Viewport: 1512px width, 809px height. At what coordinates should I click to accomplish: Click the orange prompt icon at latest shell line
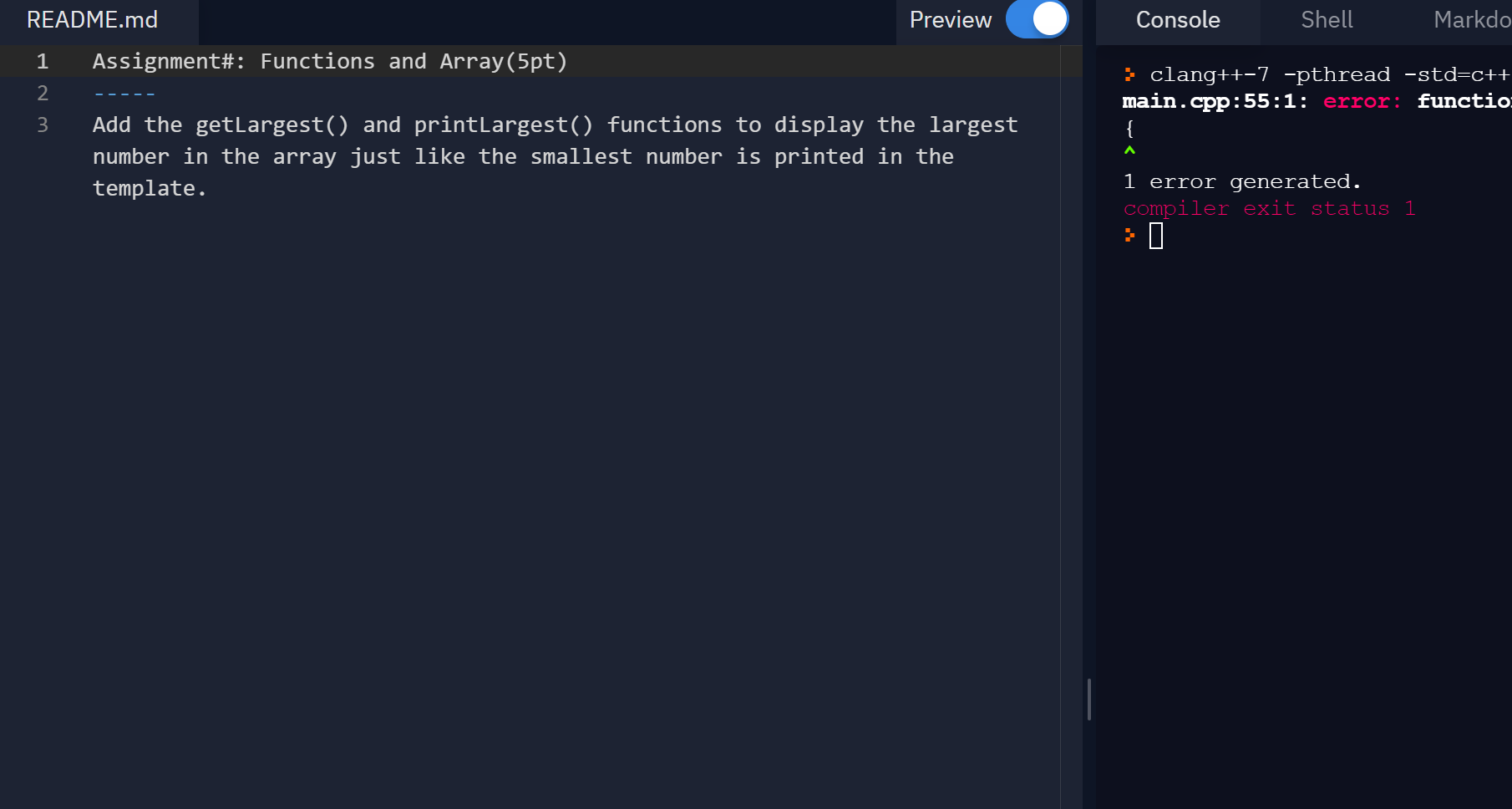(1130, 237)
